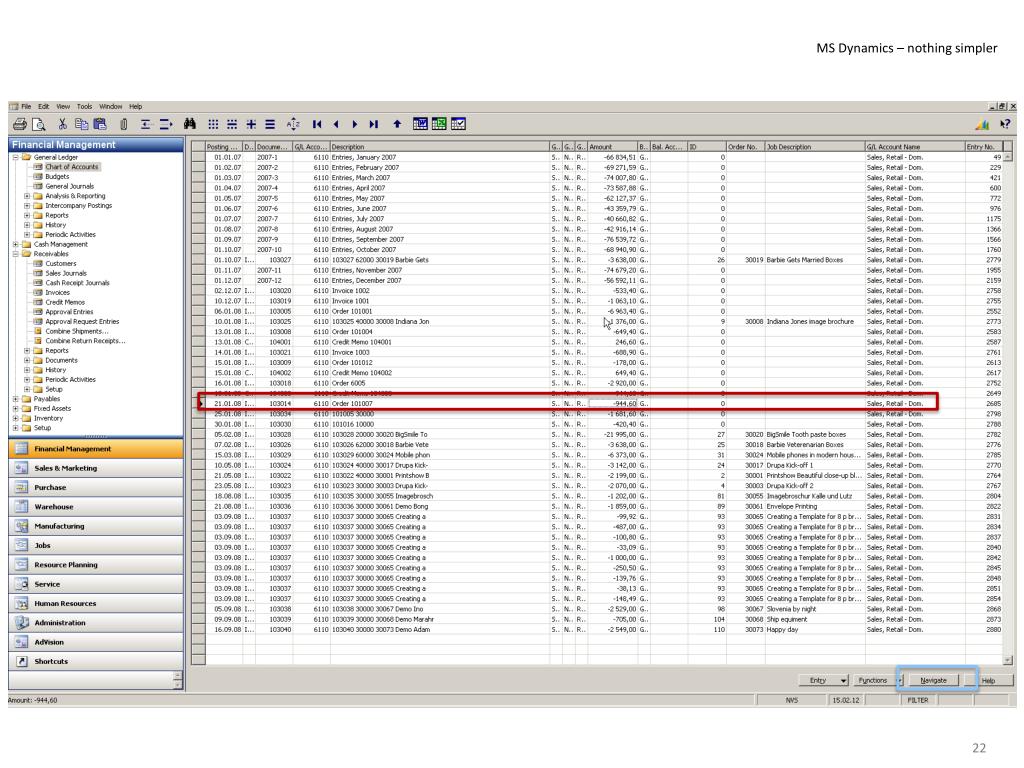Open the File menu
The image size is (1024, 768).
coord(26,106)
